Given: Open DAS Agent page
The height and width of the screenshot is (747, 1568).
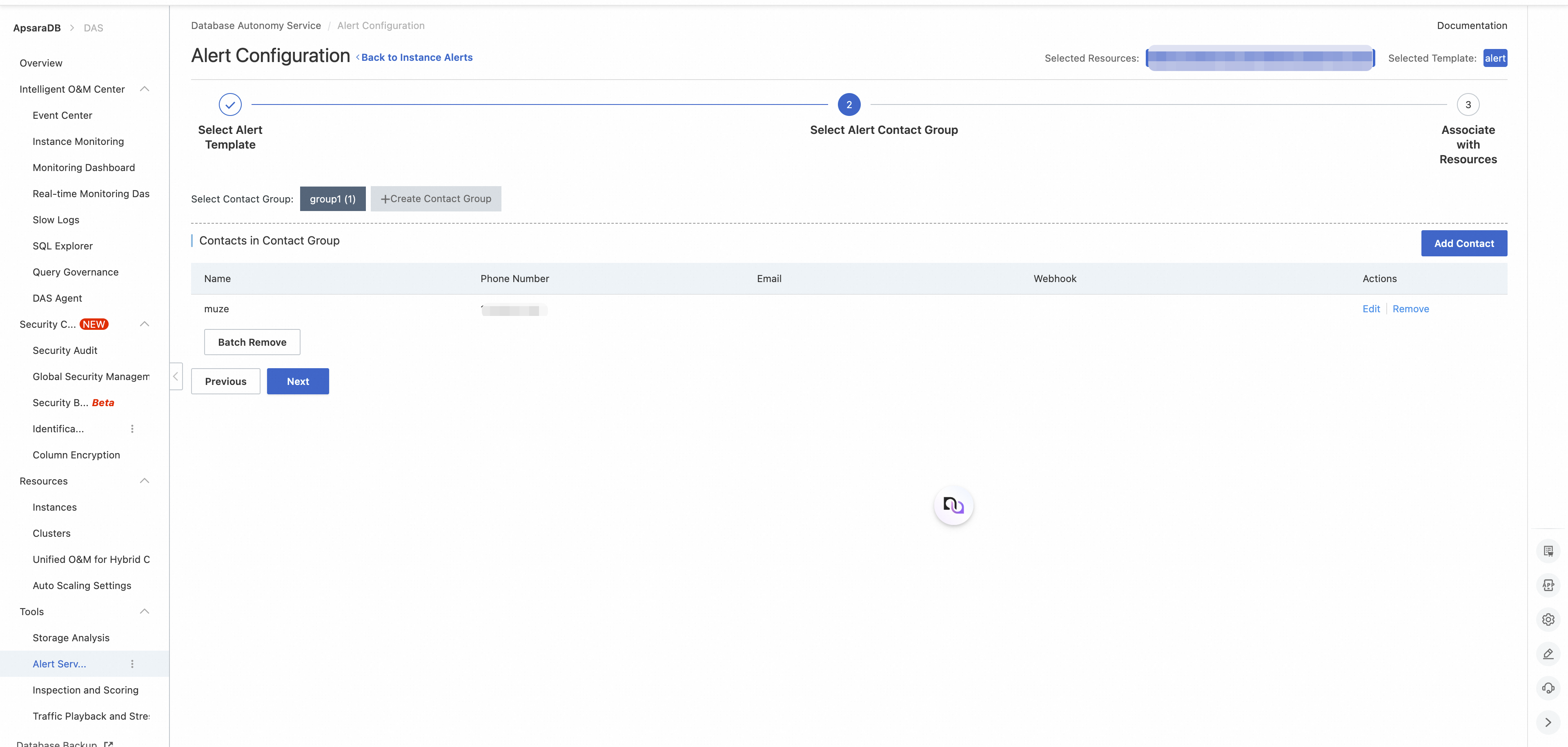Looking at the screenshot, I should click(57, 299).
